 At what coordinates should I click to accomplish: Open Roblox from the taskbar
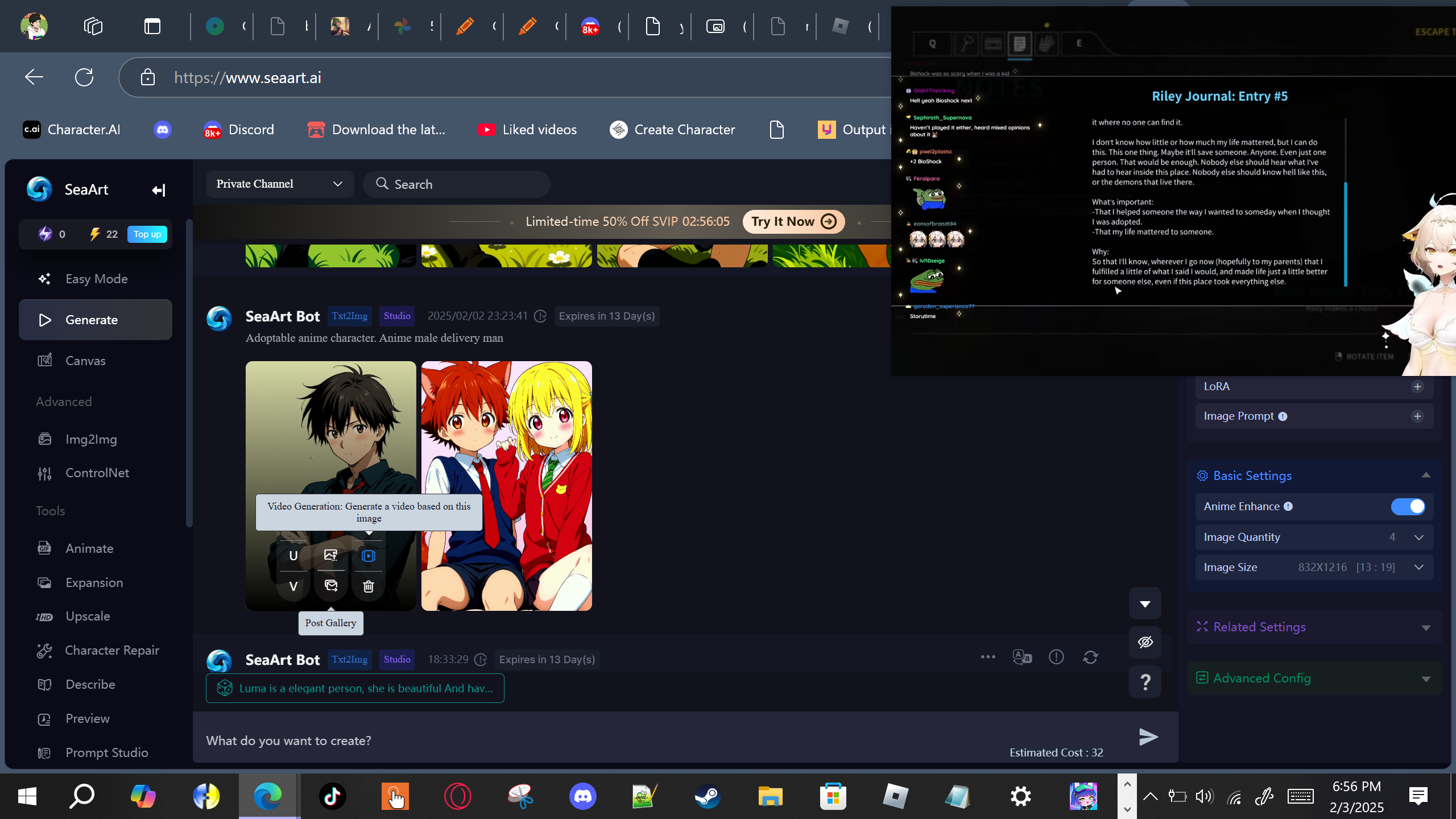[x=895, y=796]
